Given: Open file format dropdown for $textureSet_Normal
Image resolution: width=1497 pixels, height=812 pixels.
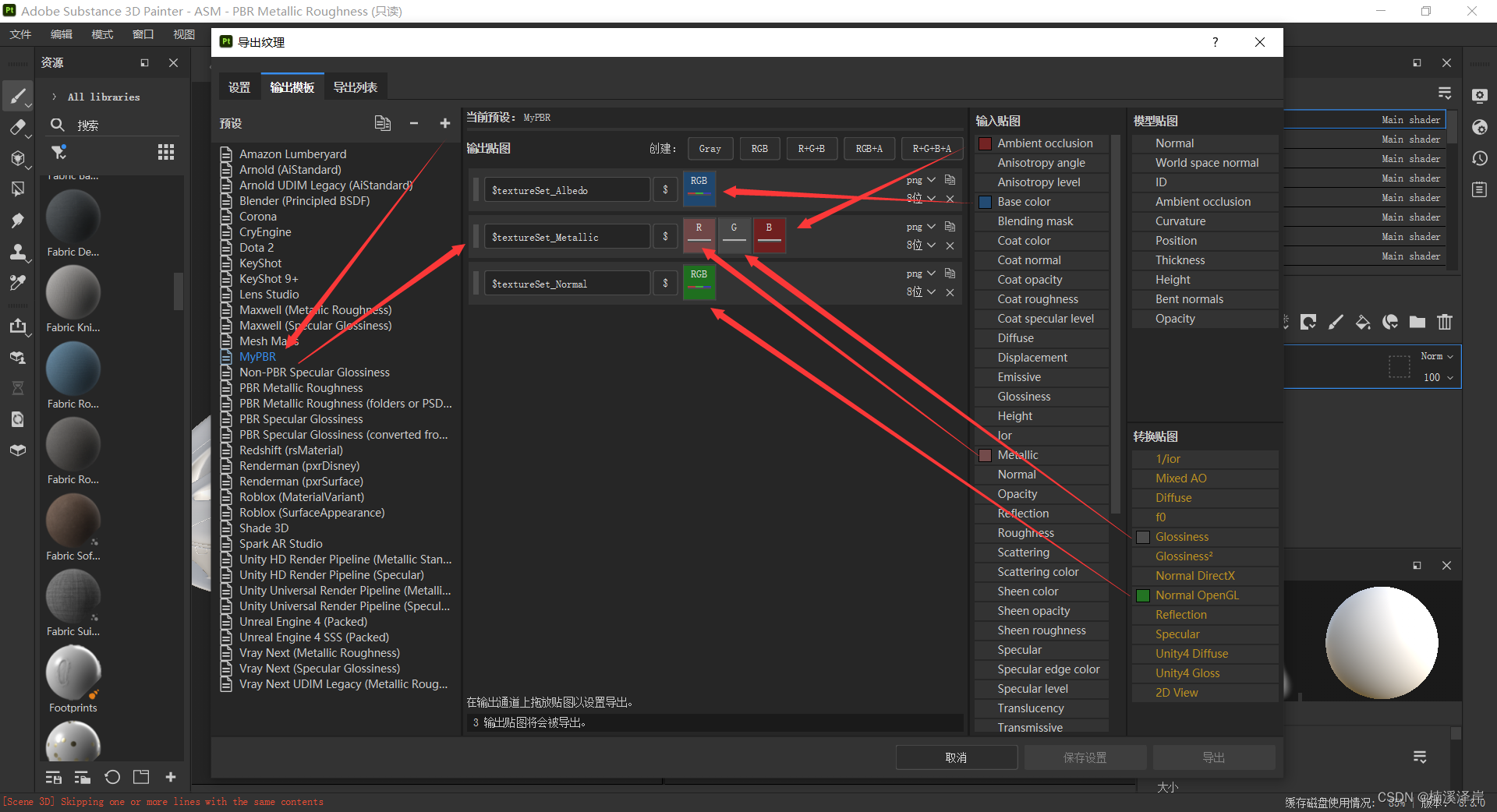Looking at the screenshot, I should pos(921,274).
